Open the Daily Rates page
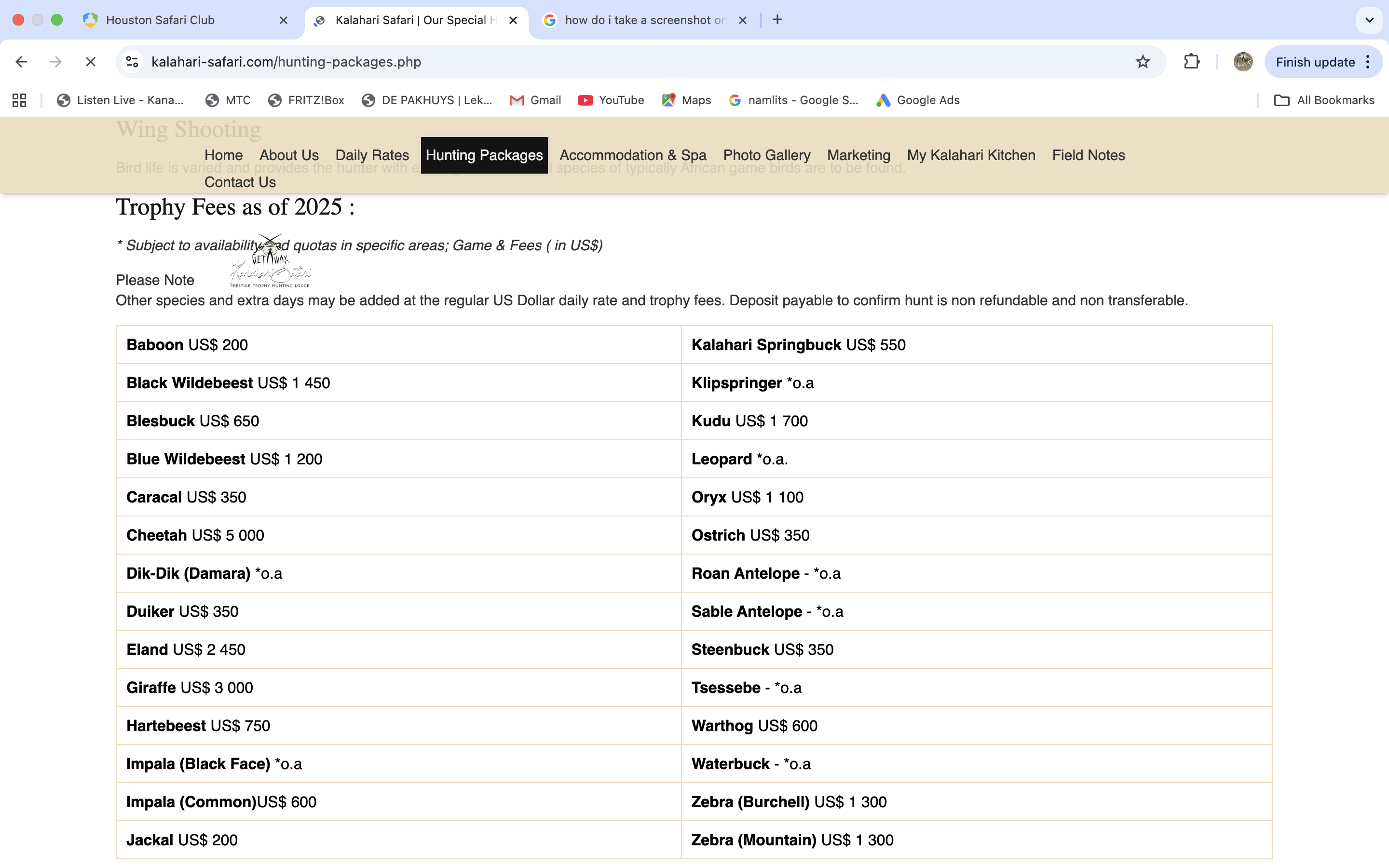This screenshot has height=868, width=1389. (x=372, y=155)
